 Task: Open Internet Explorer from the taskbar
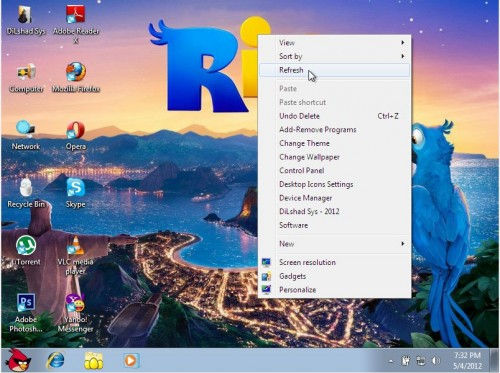[56, 360]
